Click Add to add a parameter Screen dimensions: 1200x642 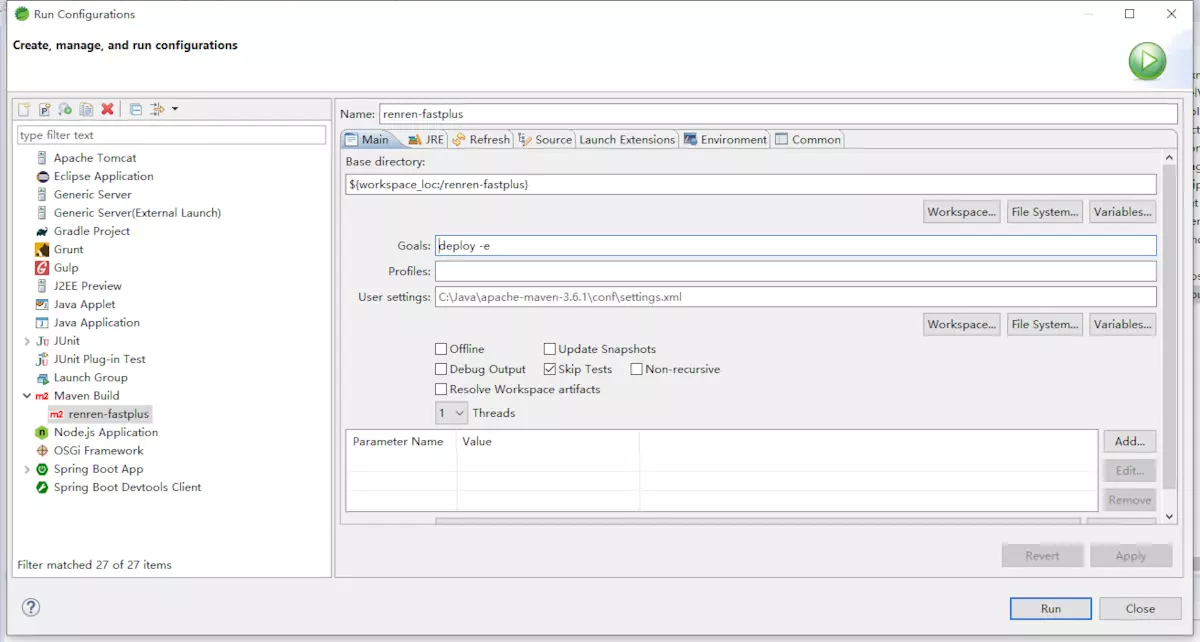point(1130,441)
